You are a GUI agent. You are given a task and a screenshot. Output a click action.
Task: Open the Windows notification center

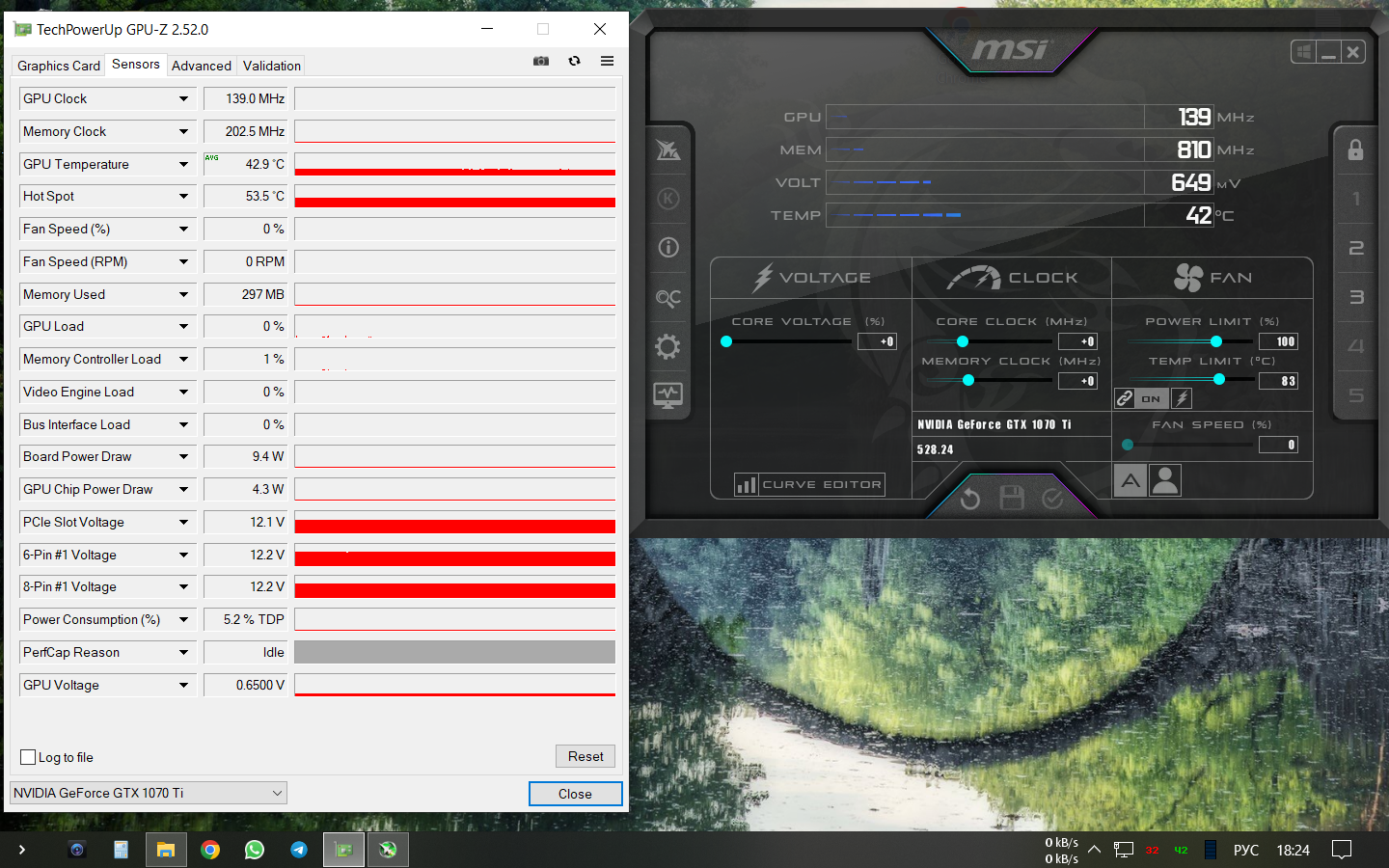(x=1342, y=850)
